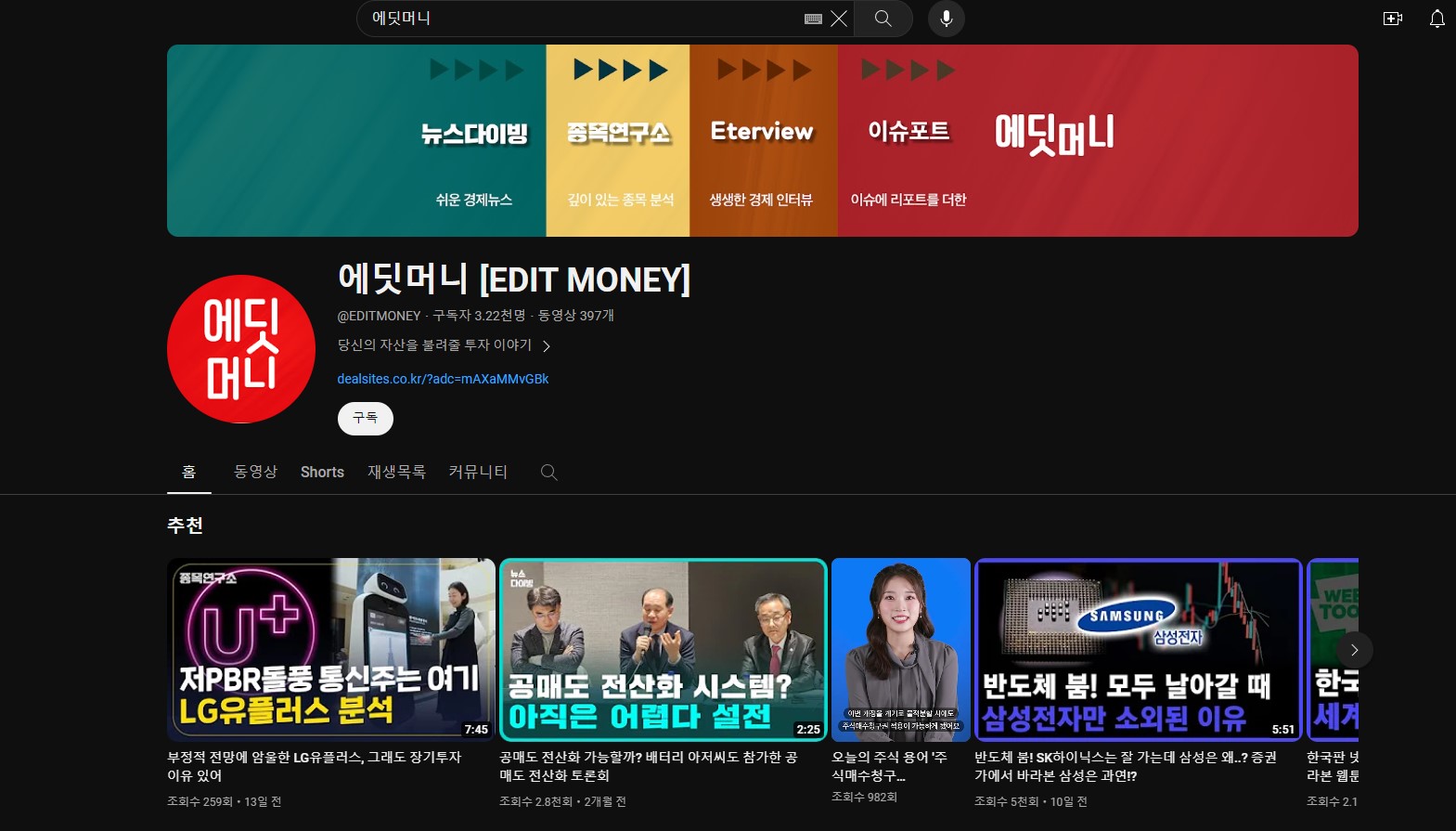Image resolution: width=1456 pixels, height=831 pixels.
Task: Clear the search text with the X icon
Action: click(839, 19)
